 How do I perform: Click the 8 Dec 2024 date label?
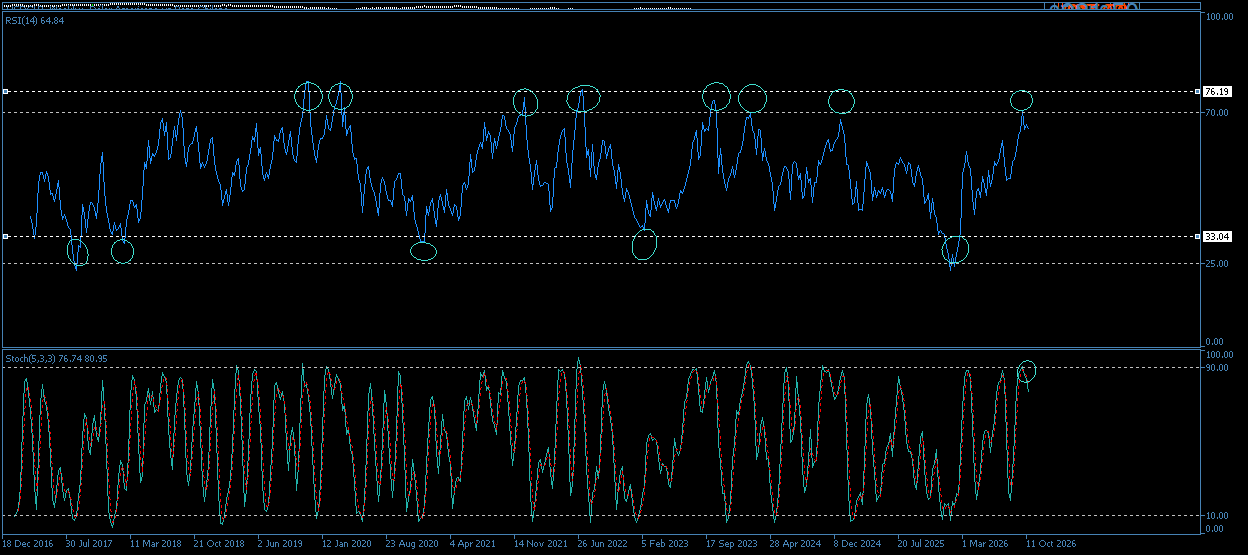[x=858, y=544]
